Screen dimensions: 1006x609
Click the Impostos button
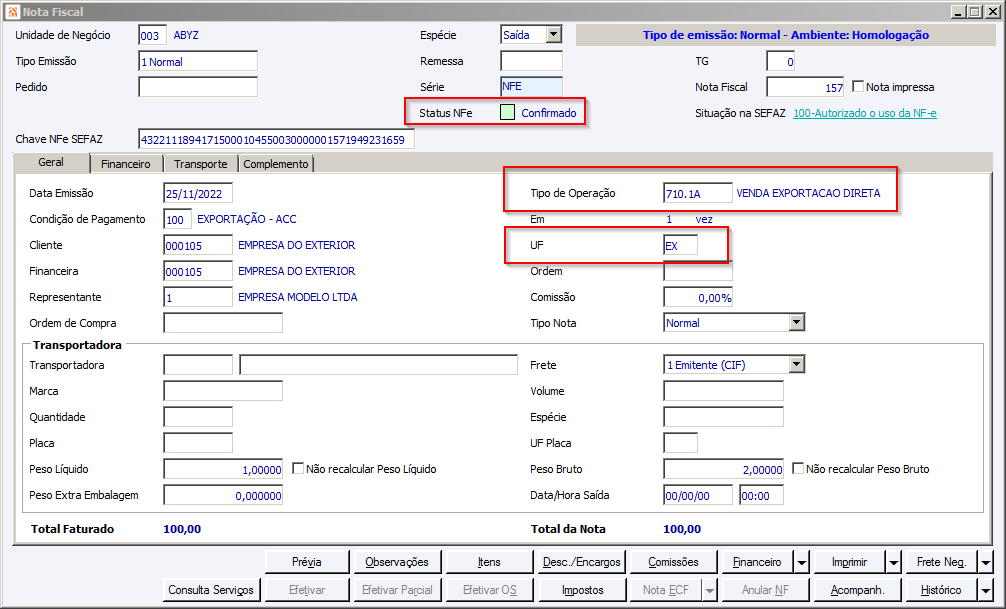tap(583, 590)
